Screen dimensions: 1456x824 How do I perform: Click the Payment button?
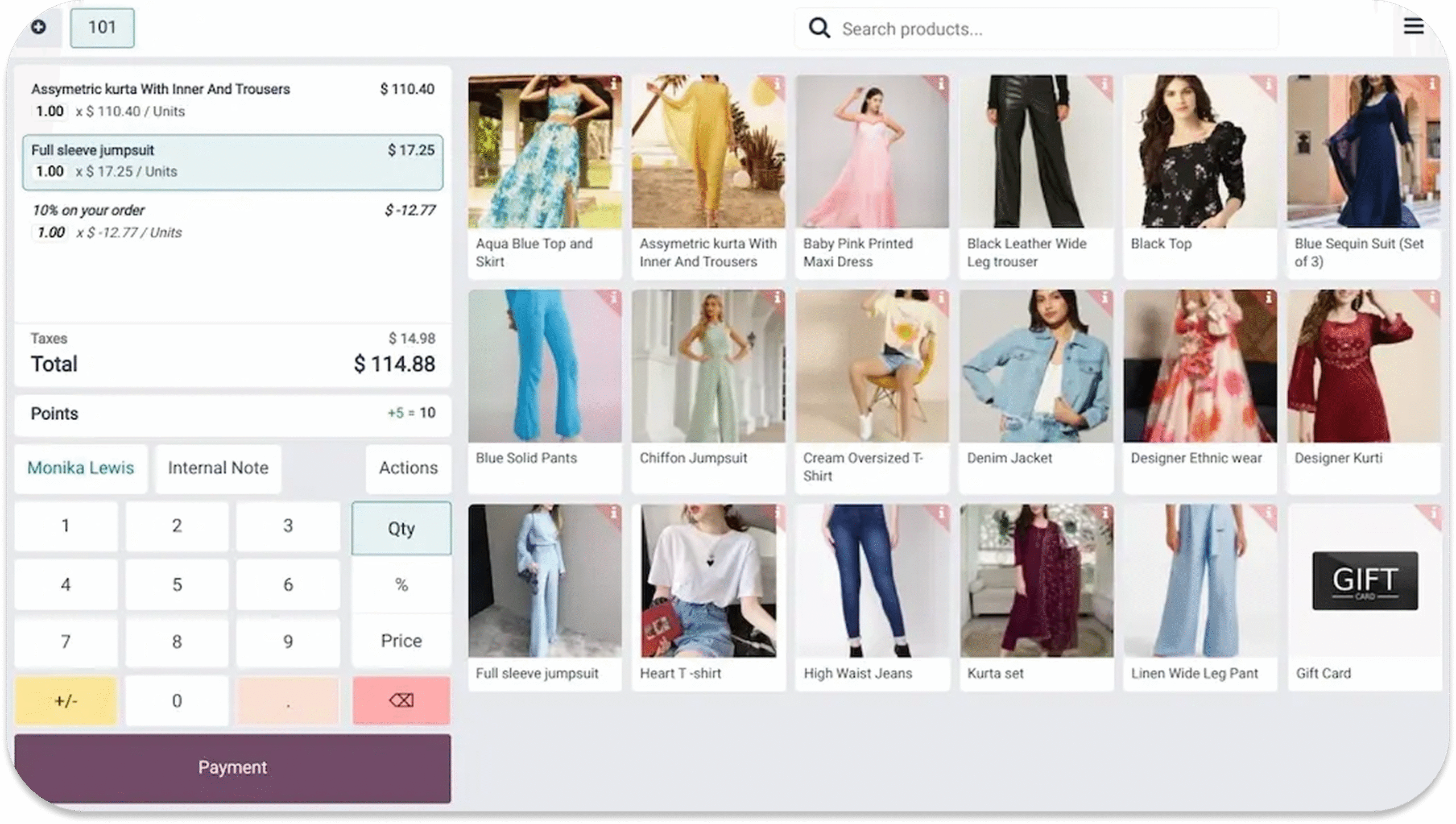pos(232,768)
